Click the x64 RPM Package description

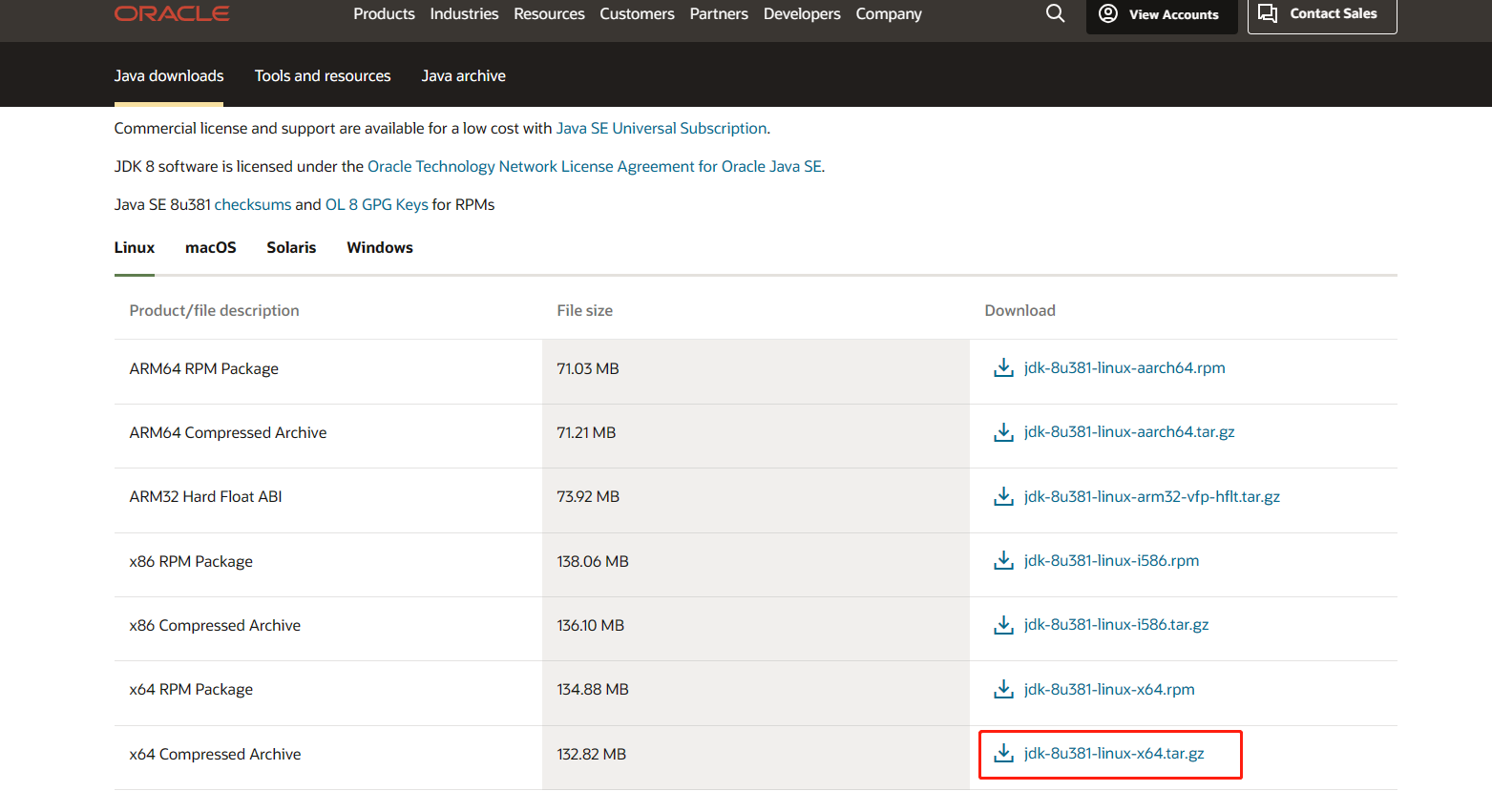[x=191, y=690]
